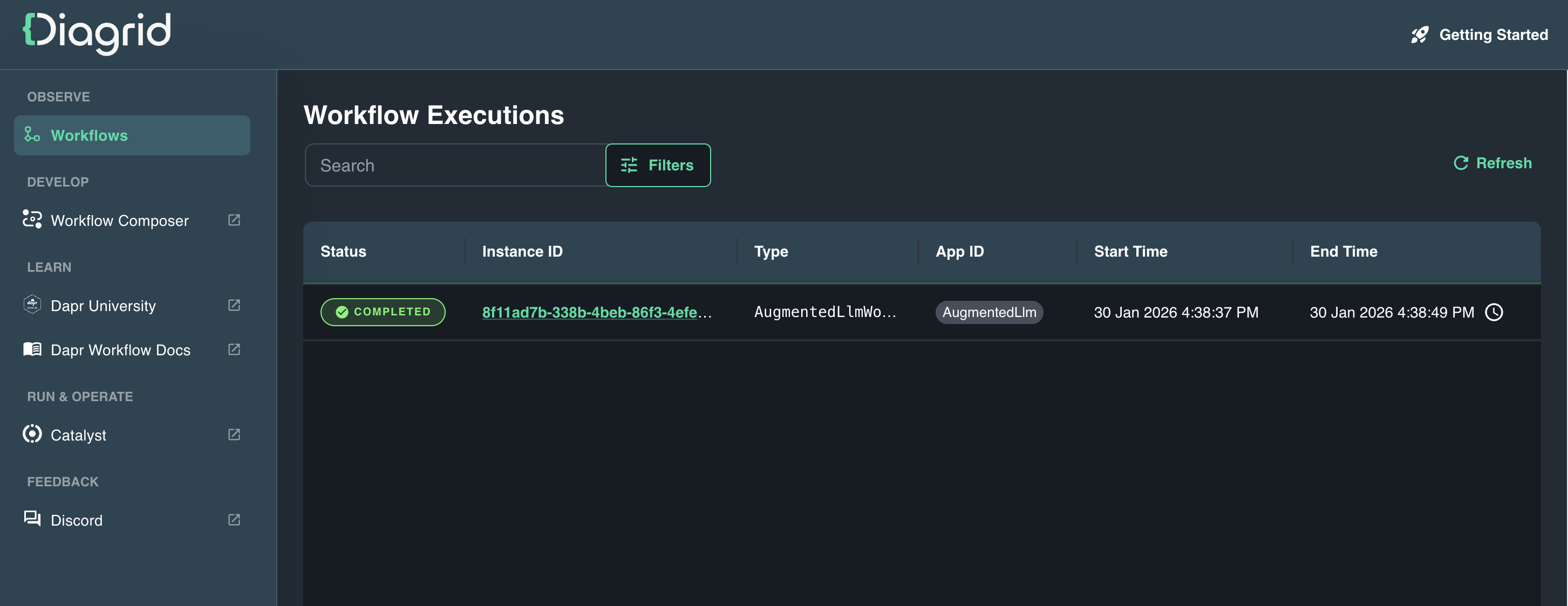The image size is (1568, 606).
Task: Click the Diagrid logo
Action: (97, 33)
